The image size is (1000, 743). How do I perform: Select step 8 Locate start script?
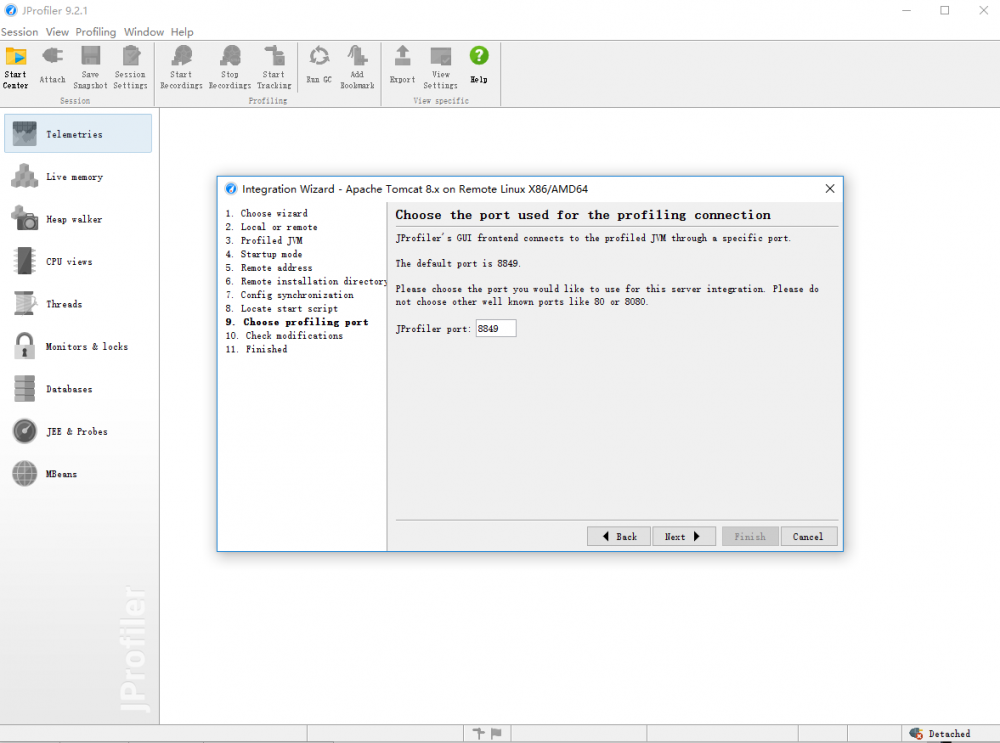tap(281, 309)
